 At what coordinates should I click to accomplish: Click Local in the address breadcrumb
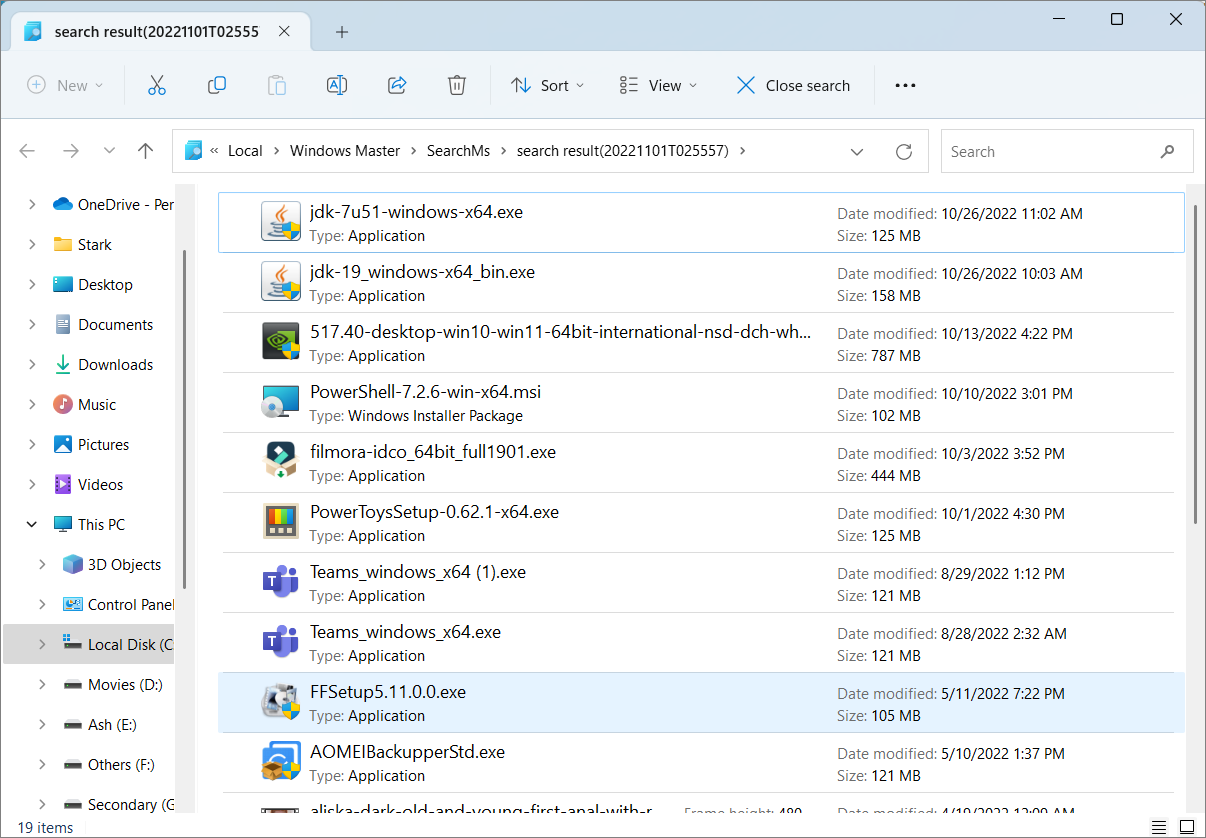tap(245, 151)
